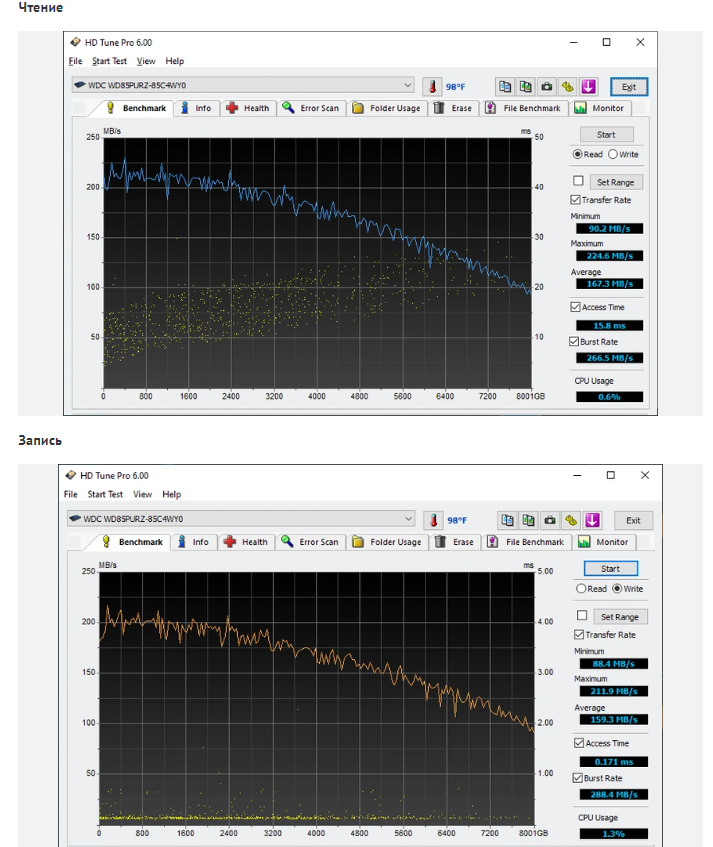
Task: Toggle Access Time checkbox in the top window
Action: point(576,307)
